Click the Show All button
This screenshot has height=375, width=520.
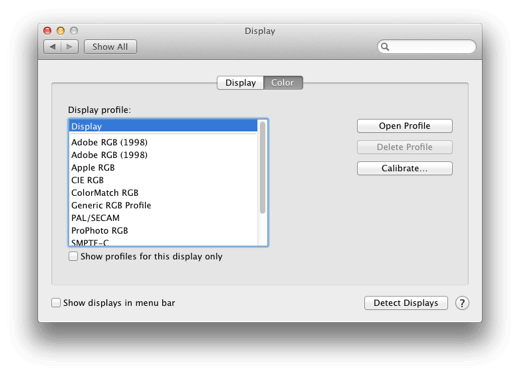(x=110, y=47)
